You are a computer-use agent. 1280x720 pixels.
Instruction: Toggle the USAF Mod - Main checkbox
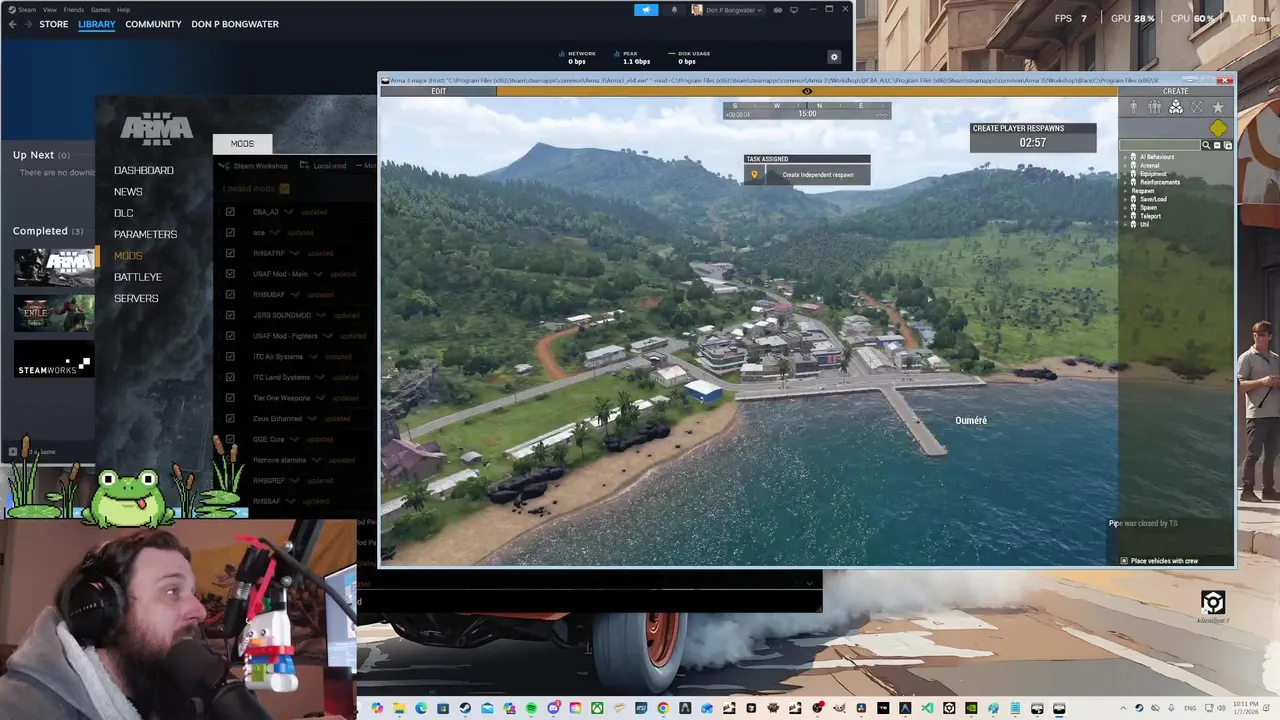[x=230, y=274]
